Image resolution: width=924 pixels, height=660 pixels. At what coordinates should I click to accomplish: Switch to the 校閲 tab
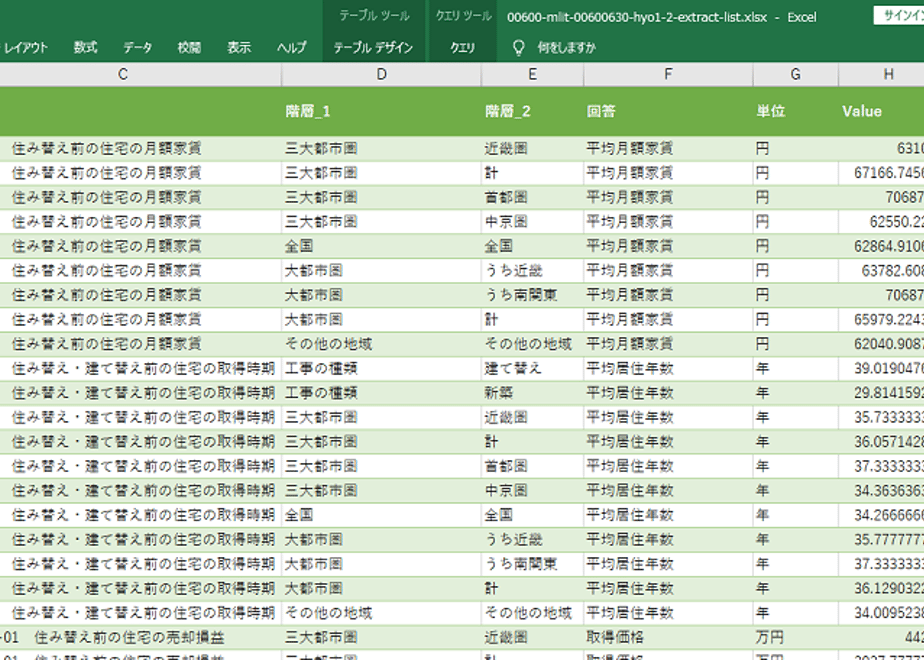(x=189, y=48)
